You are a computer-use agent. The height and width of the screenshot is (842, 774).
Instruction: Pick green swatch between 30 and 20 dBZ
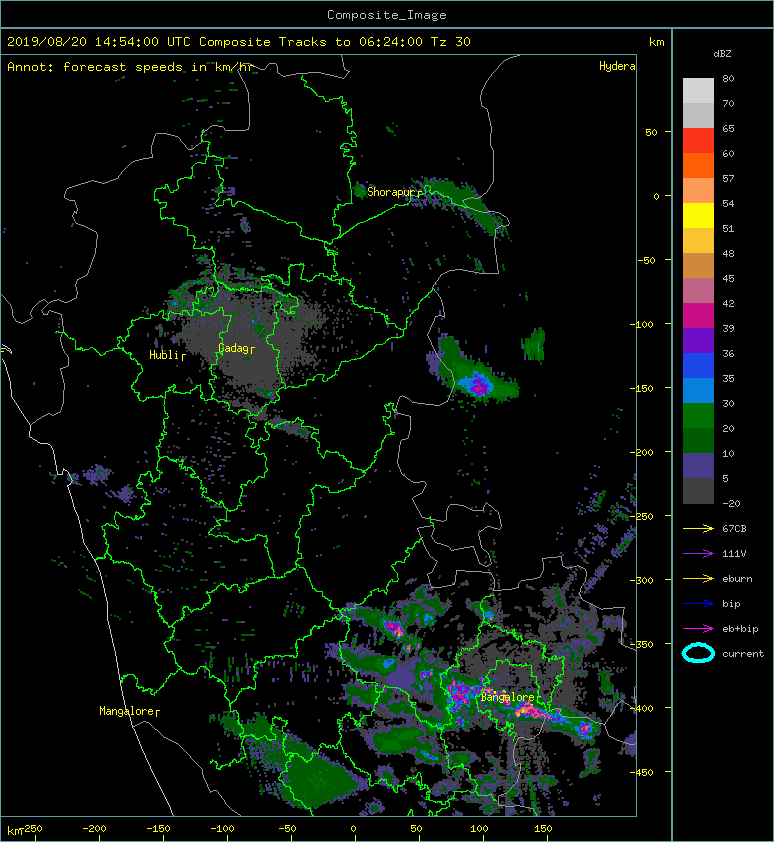(698, 415)
